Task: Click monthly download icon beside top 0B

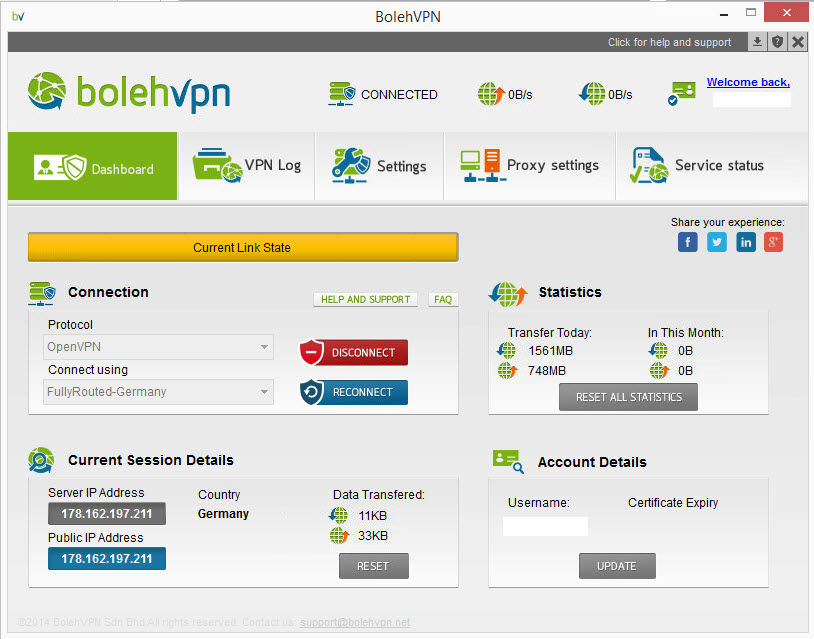Action: [x=658, y=351]
